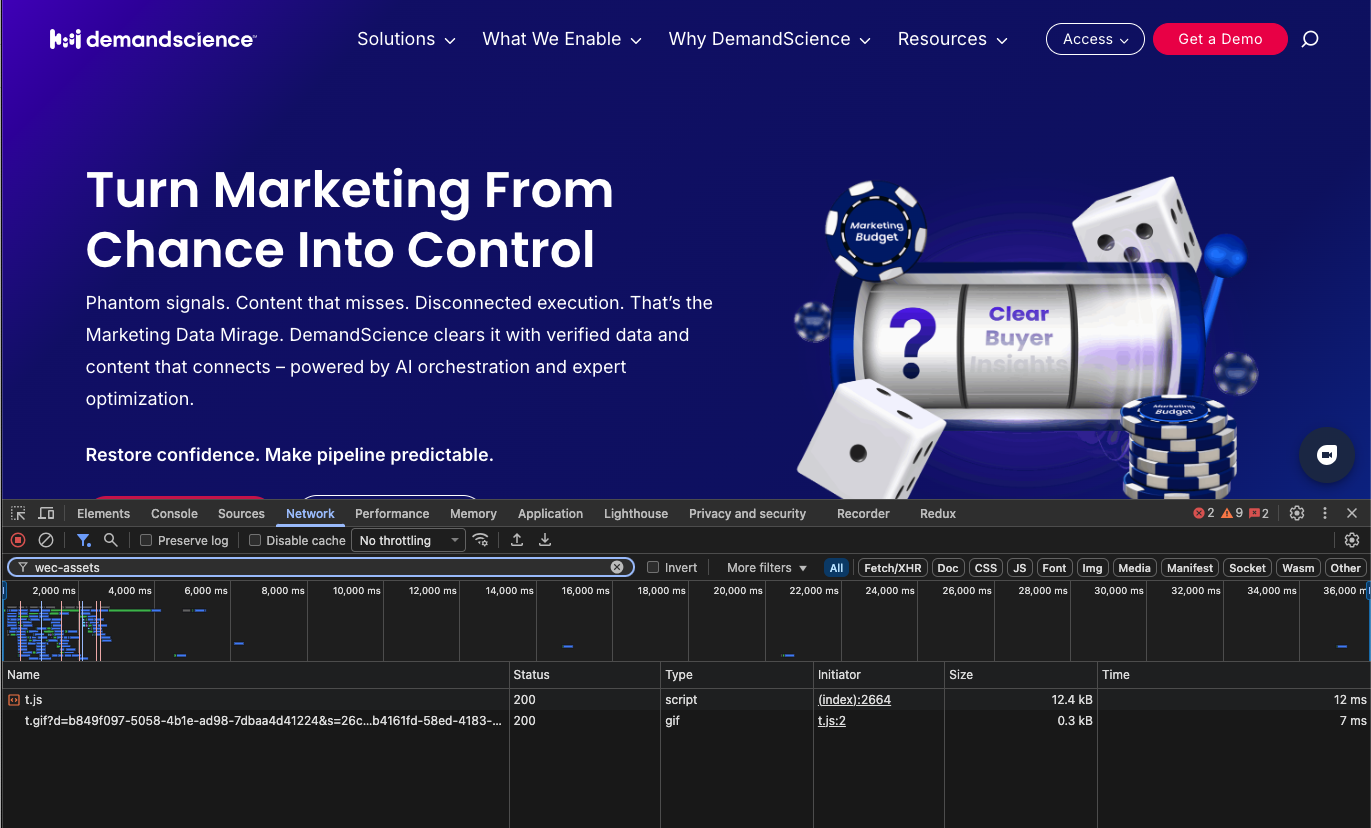The width and height of the screenshot is (1371, 828).
Task: Expand More filters menu
Action: [767, 567]
